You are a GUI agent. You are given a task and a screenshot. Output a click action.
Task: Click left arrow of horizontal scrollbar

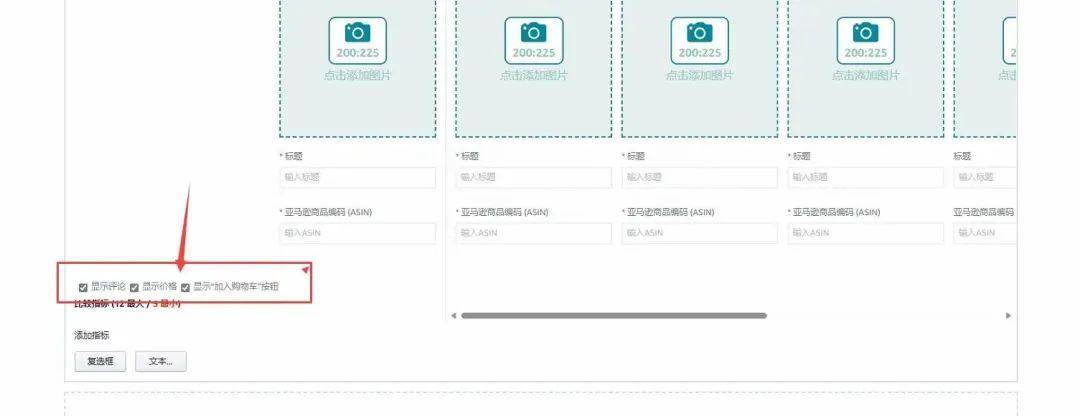454,316
